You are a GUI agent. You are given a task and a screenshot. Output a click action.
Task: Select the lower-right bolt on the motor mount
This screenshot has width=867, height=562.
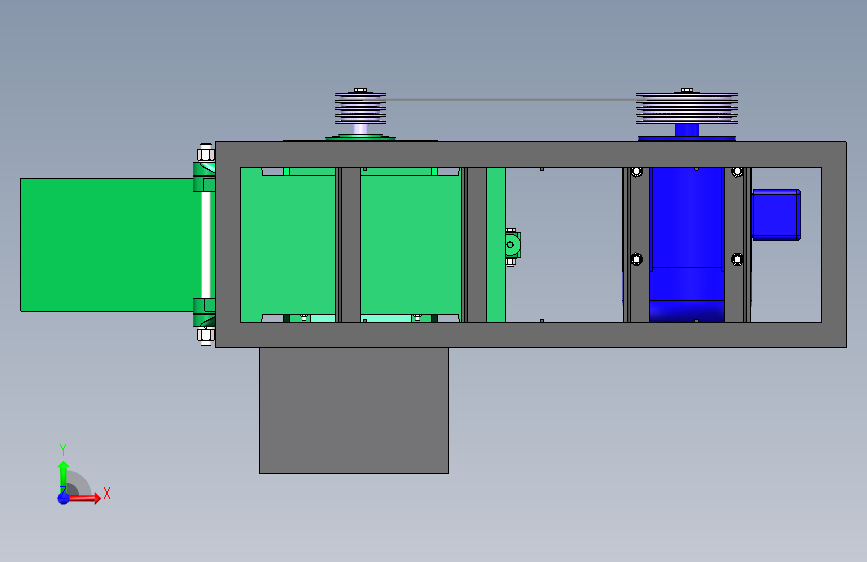pos(737,259)
